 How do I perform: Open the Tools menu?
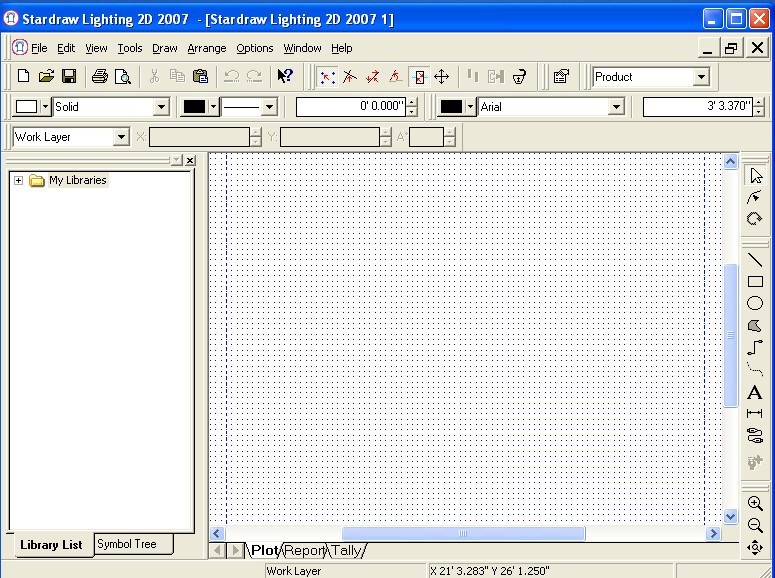point(129,48)
